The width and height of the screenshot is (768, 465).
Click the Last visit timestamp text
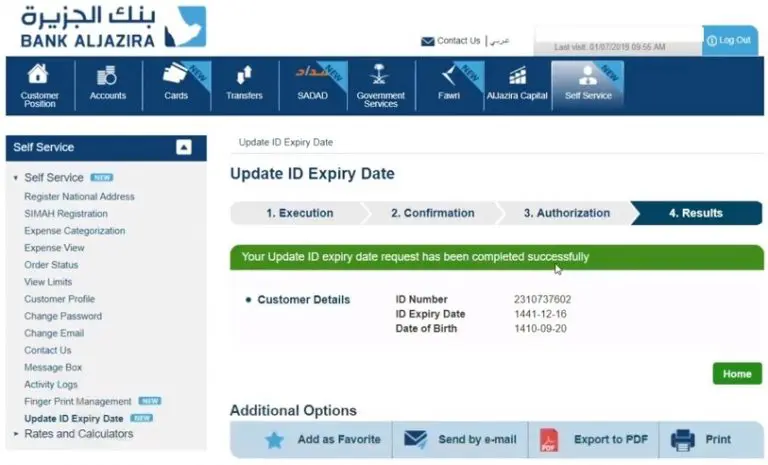pos(609,47)
